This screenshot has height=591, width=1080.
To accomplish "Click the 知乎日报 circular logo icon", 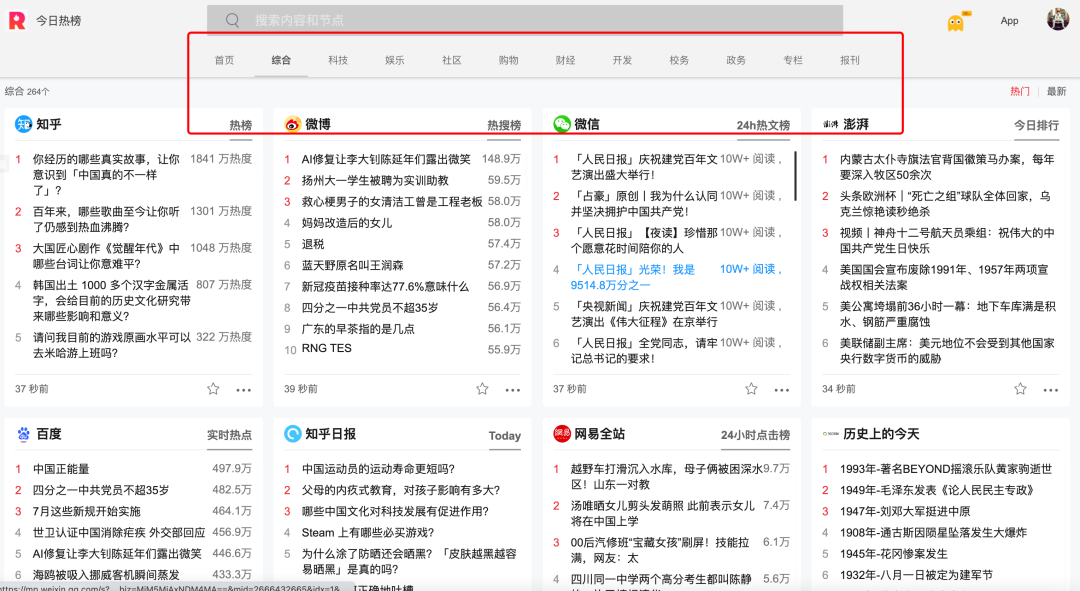I will 293,434.
